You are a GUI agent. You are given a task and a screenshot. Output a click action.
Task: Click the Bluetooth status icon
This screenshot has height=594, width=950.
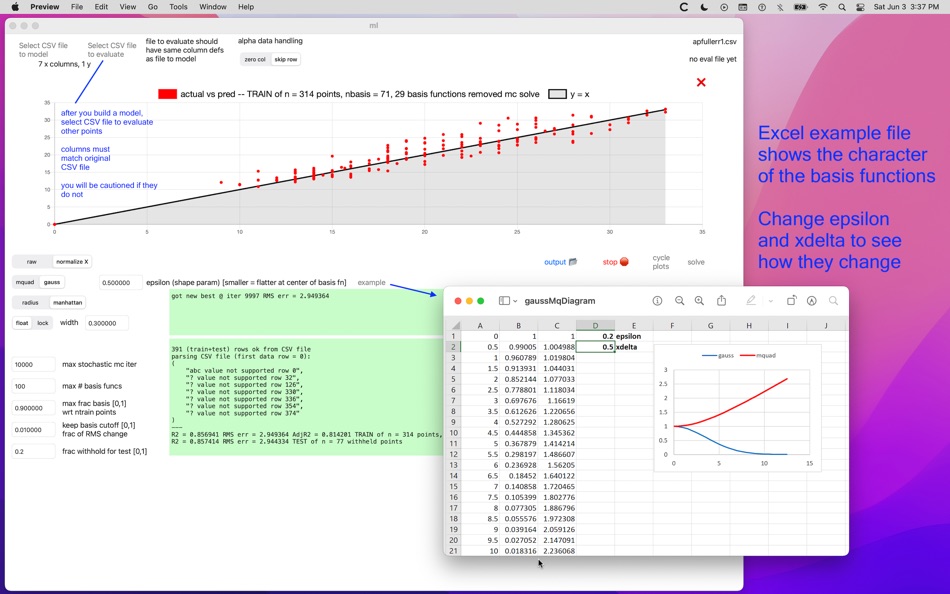point(780,7)
